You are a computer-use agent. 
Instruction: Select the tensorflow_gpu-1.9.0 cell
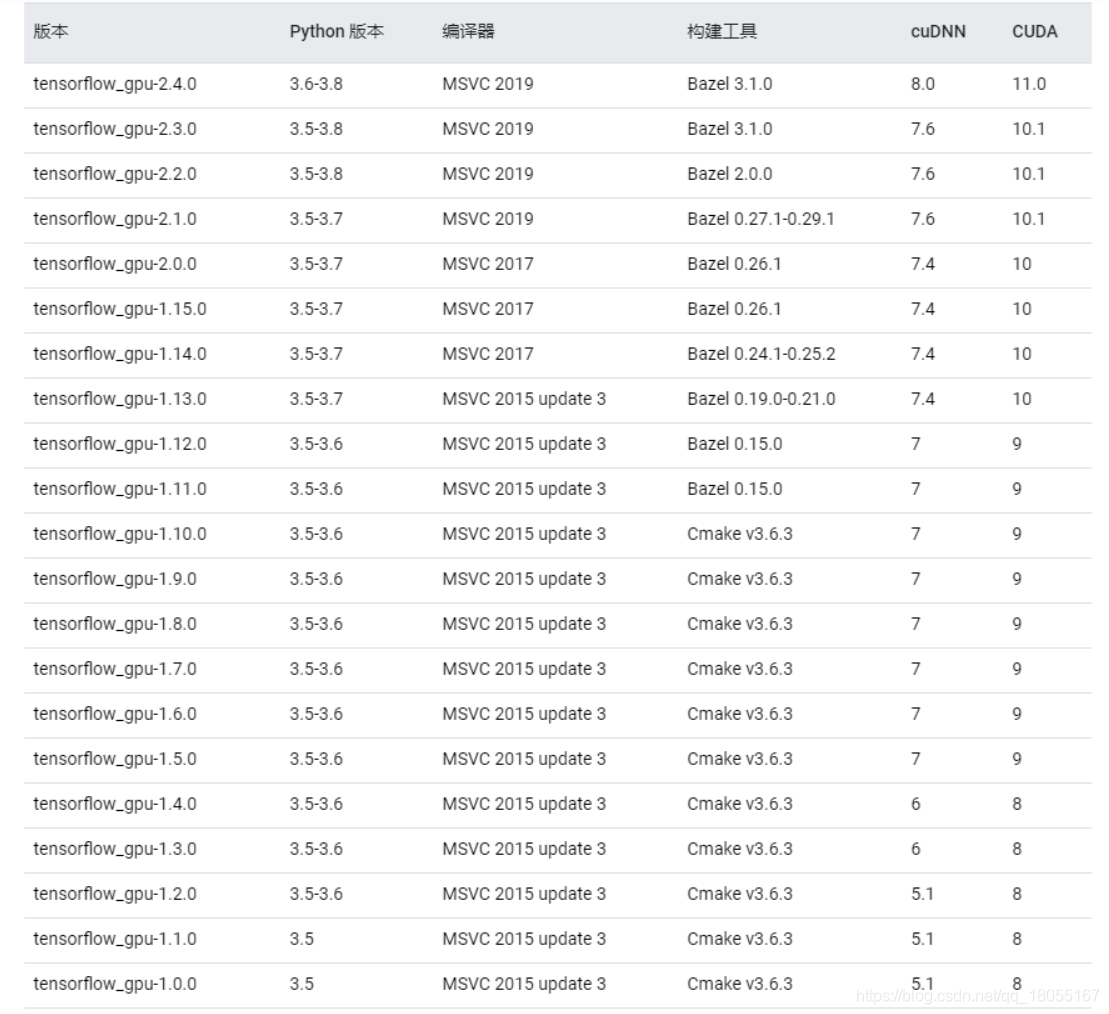point(115,579)
